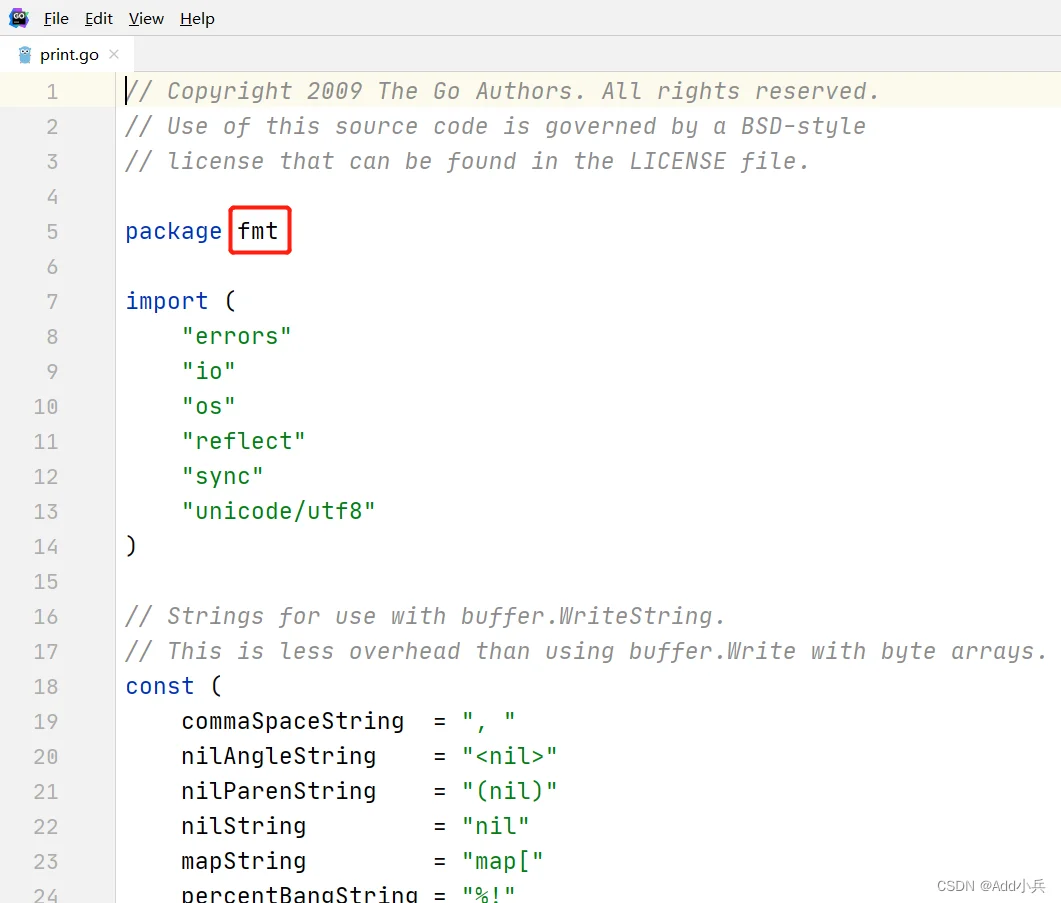This screenshot has width=1061, height=903.
Task: Click the mapString identifier
Action: tap(244, 862)
